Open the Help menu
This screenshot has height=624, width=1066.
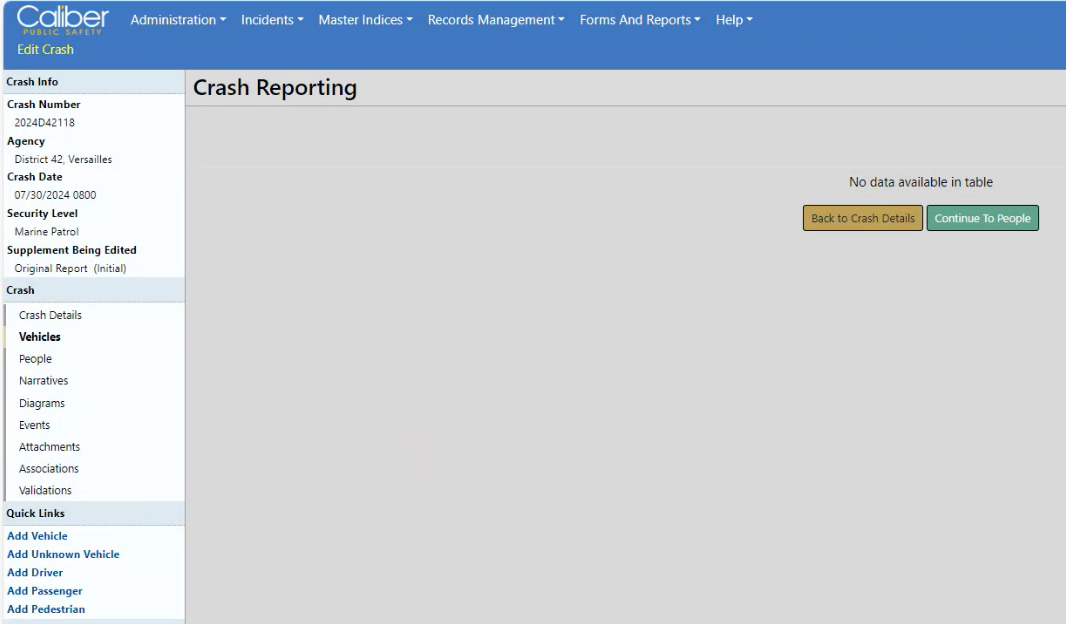734,20
